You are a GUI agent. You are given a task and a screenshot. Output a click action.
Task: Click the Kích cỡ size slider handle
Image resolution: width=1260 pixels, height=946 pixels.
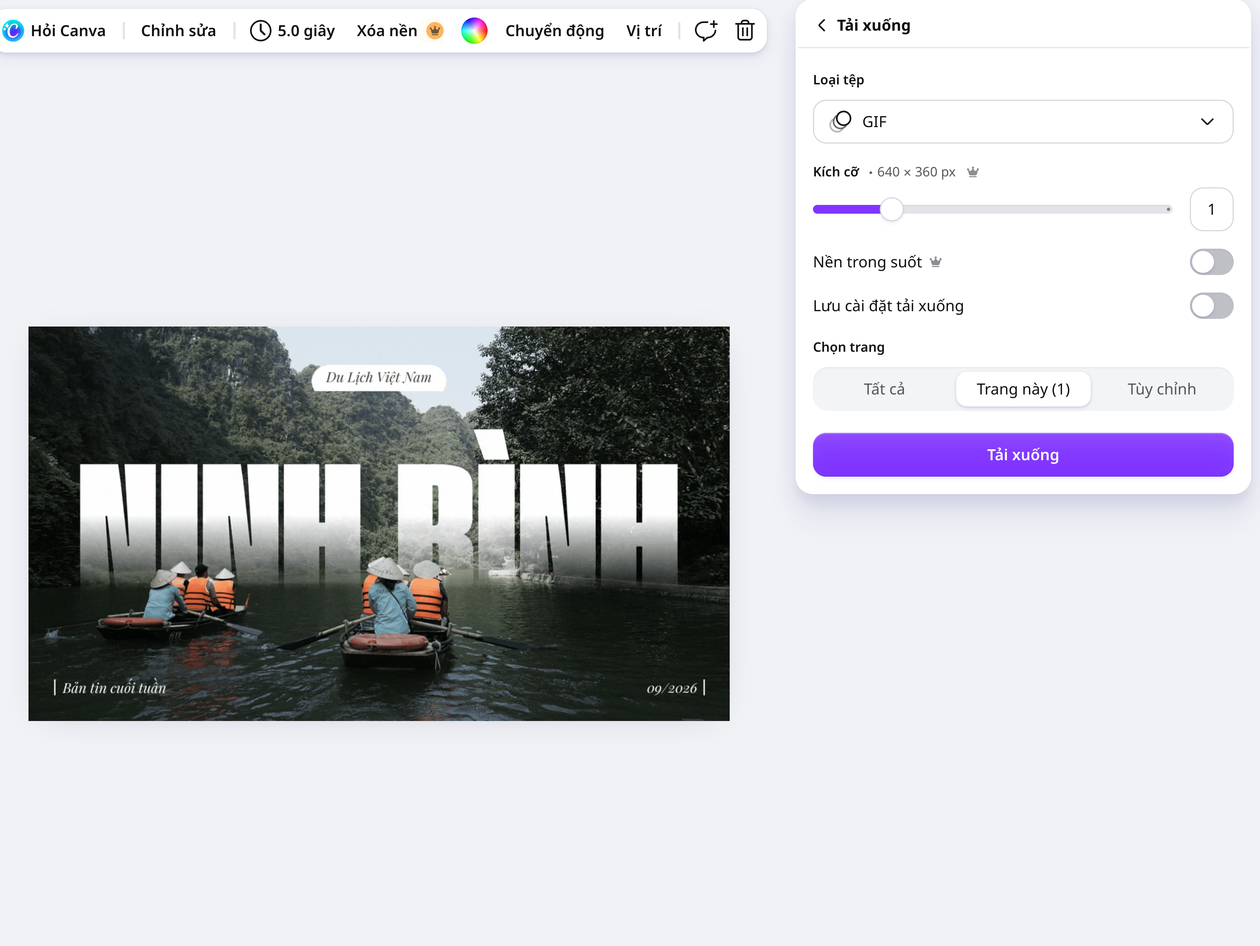(891, 209)
